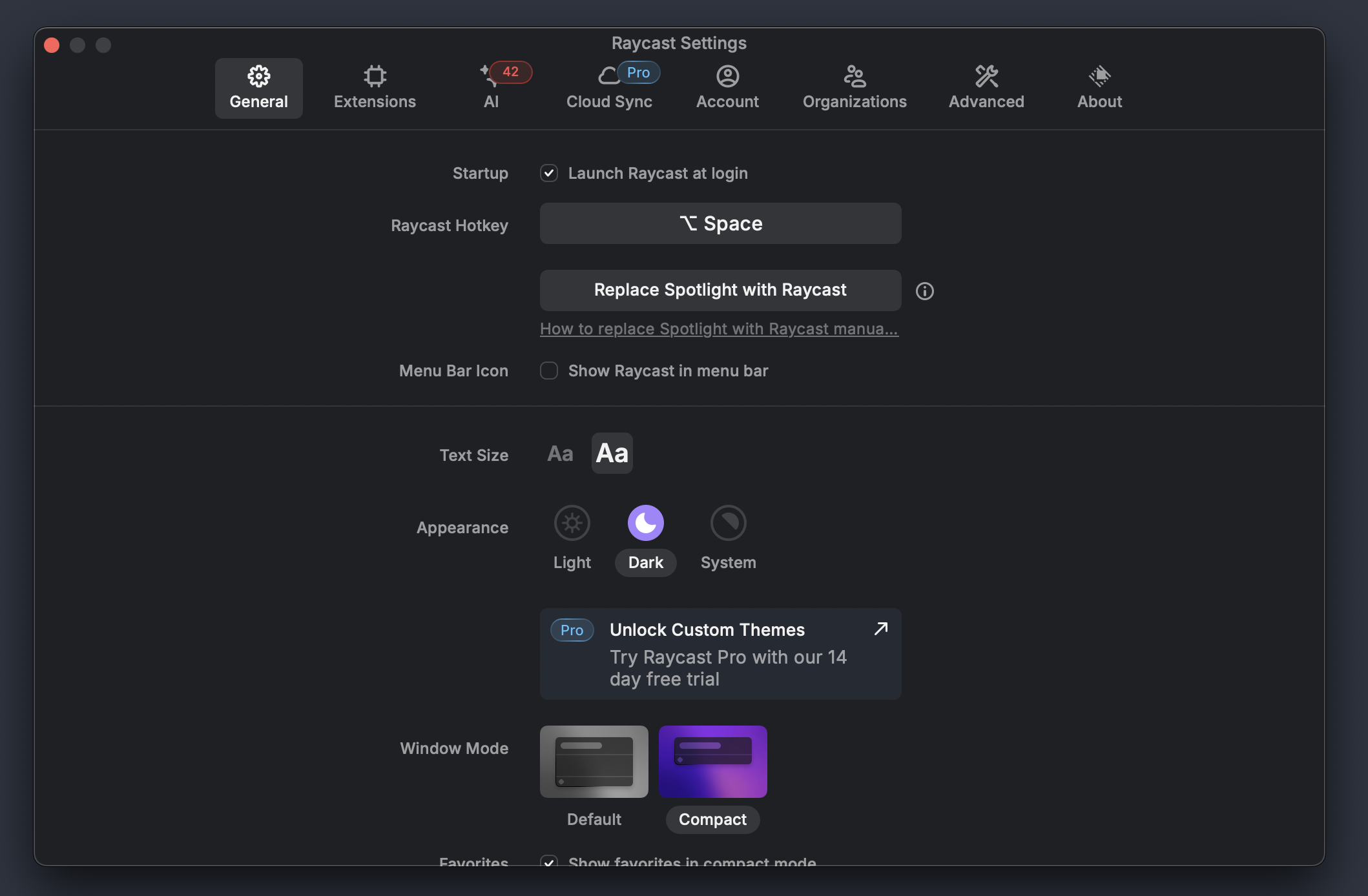The height and width of the screenshot is (896, 1368).
Task: Enable Show Raycast in menu bar
Action: 549,371
